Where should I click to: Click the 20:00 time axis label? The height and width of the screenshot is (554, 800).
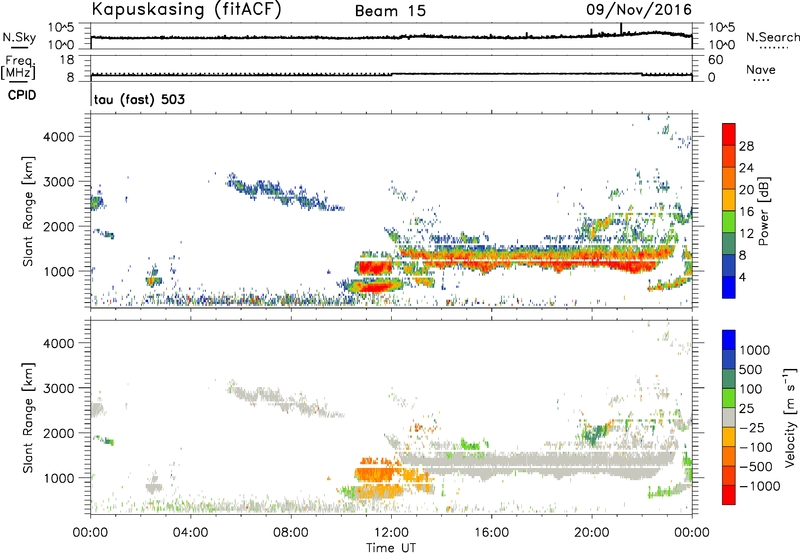click(x=592, y=533)
